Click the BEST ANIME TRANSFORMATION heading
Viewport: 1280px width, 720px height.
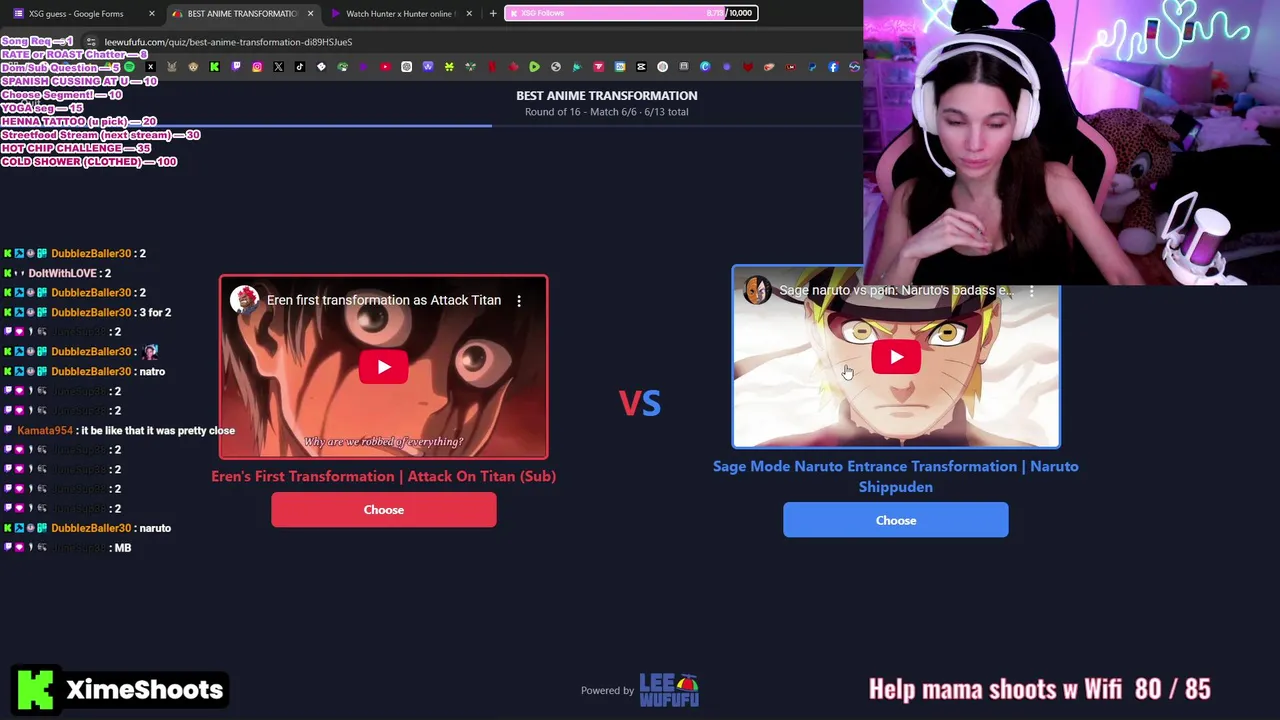click(x=607, y=96)
